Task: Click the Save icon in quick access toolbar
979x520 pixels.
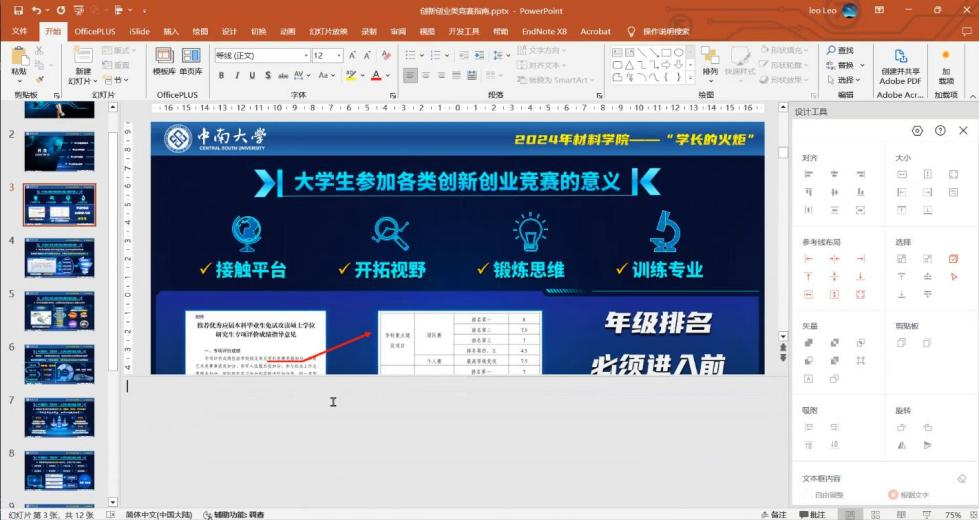Action: (x=16, y=11)
